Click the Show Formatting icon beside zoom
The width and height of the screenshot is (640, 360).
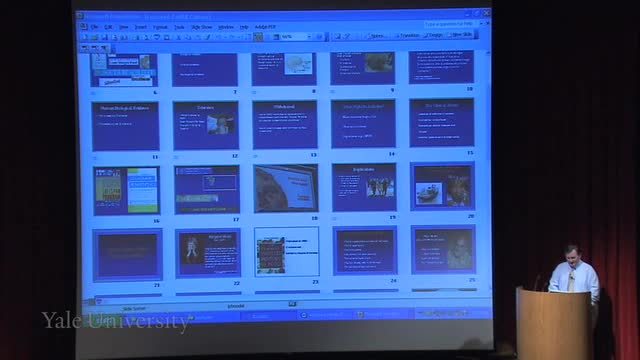pyautogui.click(x=258, y=37)
